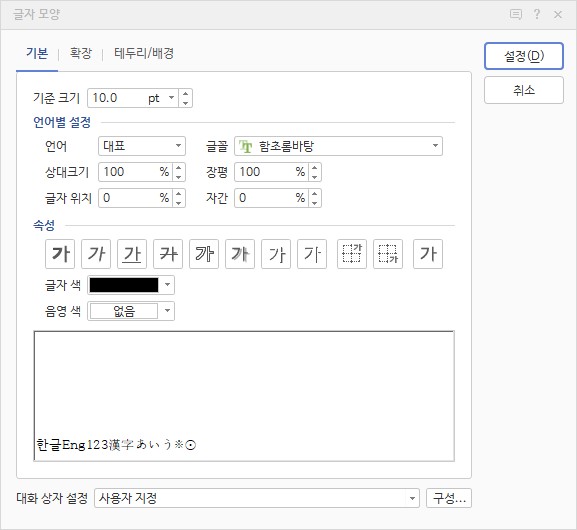577x530 pixels.
Task: Toggle emboss 가 attribute button
Action: (x=276, y=254)
